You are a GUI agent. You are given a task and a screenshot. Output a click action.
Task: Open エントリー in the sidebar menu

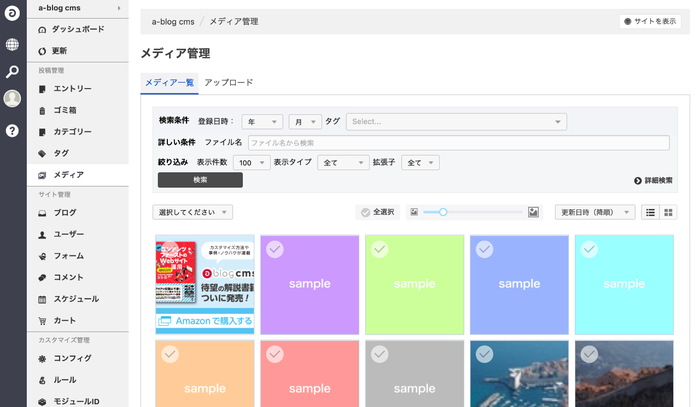click(72, 89)
